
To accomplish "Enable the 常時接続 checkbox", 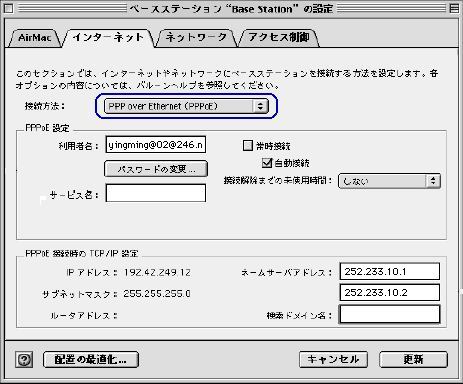I will pos(248,145).
